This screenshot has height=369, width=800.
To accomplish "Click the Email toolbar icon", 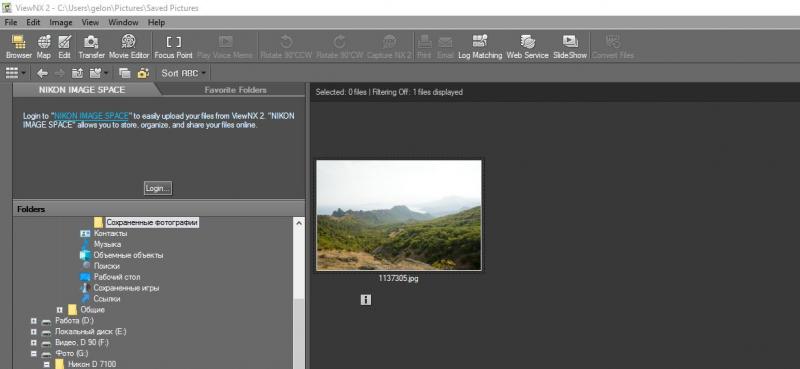I will coord(445,47).
